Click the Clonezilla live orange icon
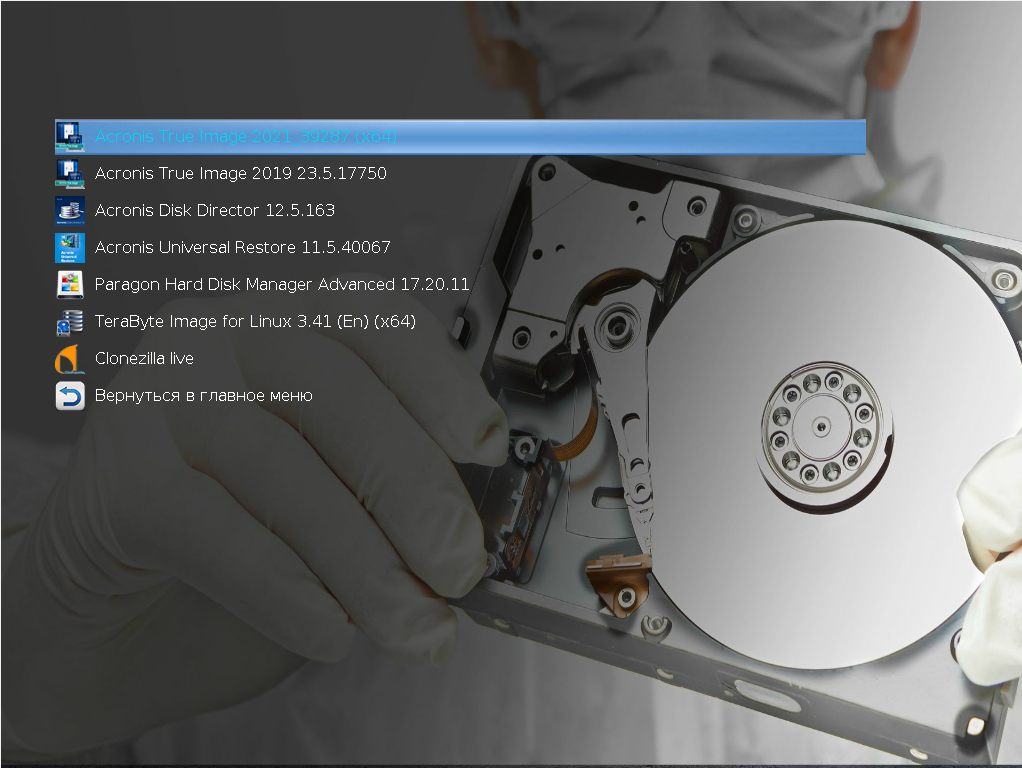The width and height of the screenshot is (1022, 768). [70, 359]
